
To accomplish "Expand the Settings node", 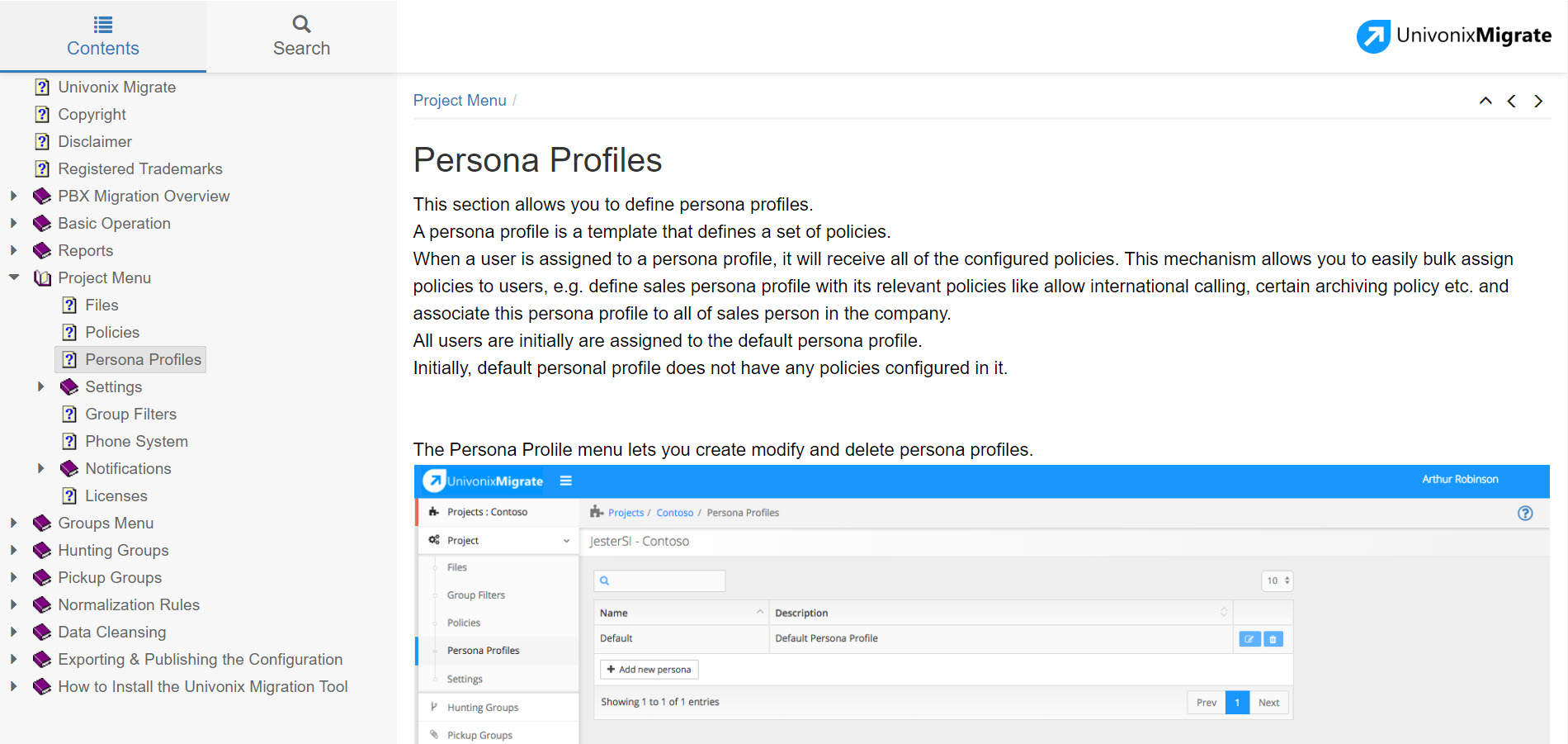I will (40, 386).
